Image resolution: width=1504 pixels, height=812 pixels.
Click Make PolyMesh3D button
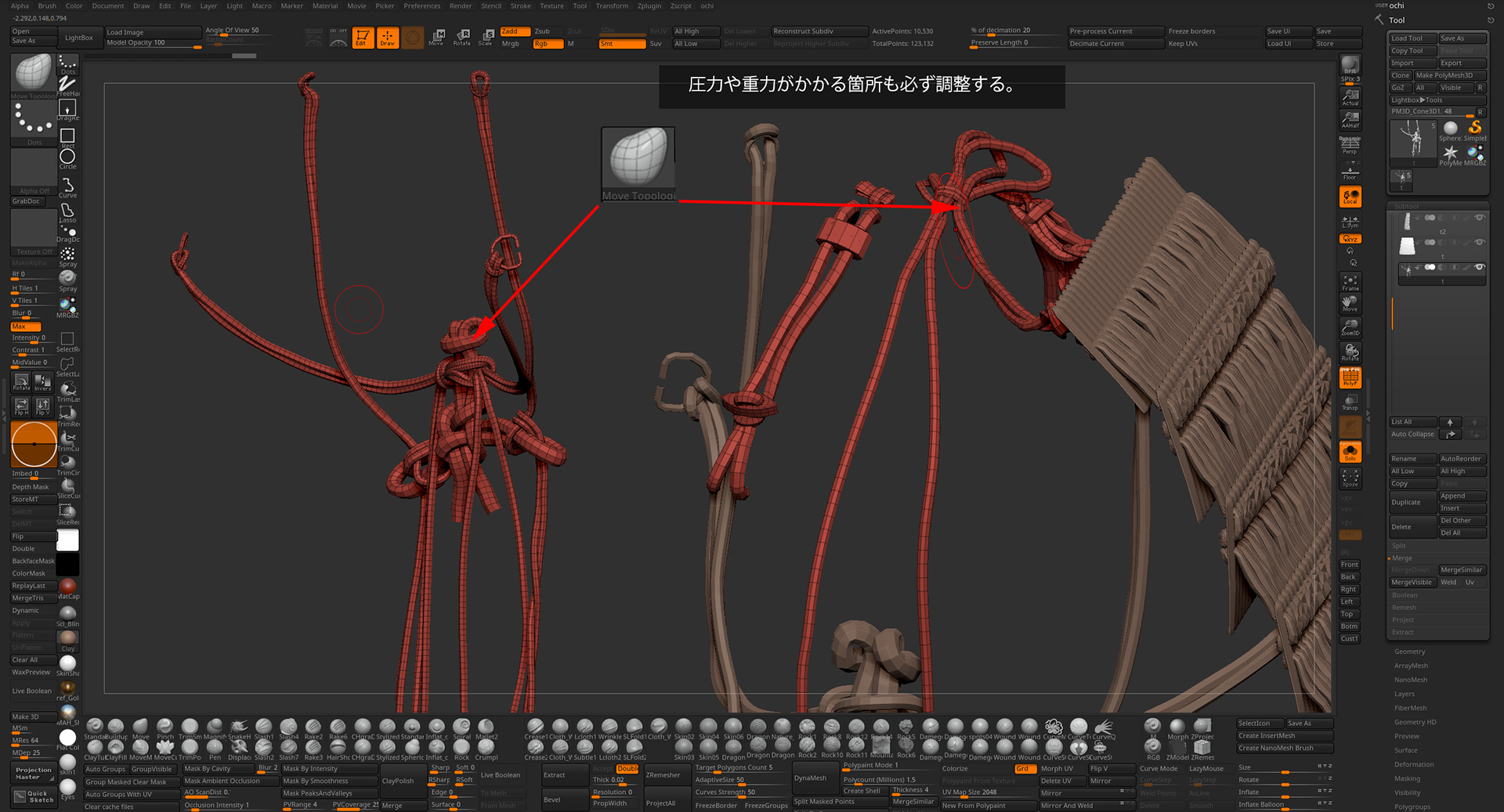1449,75
